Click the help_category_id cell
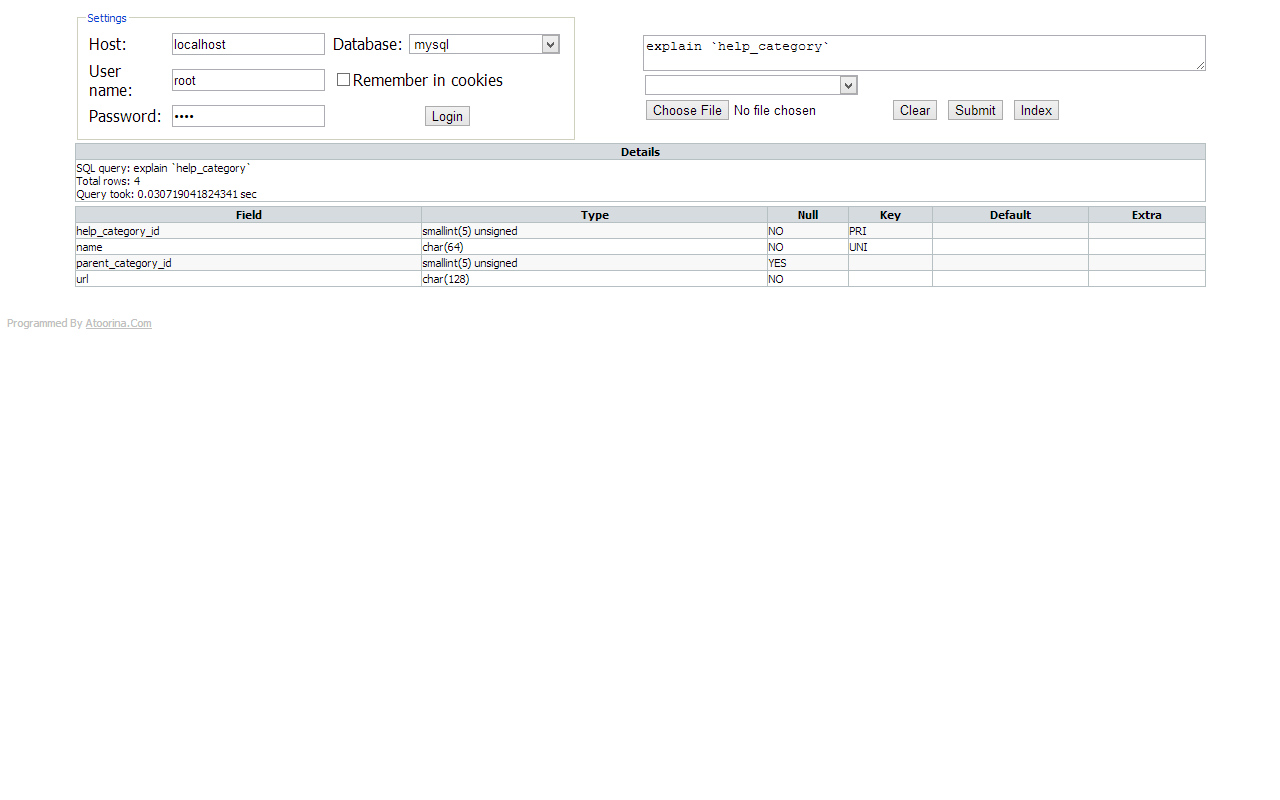This screenshot has width=1280, height=800. click(249, 231)
